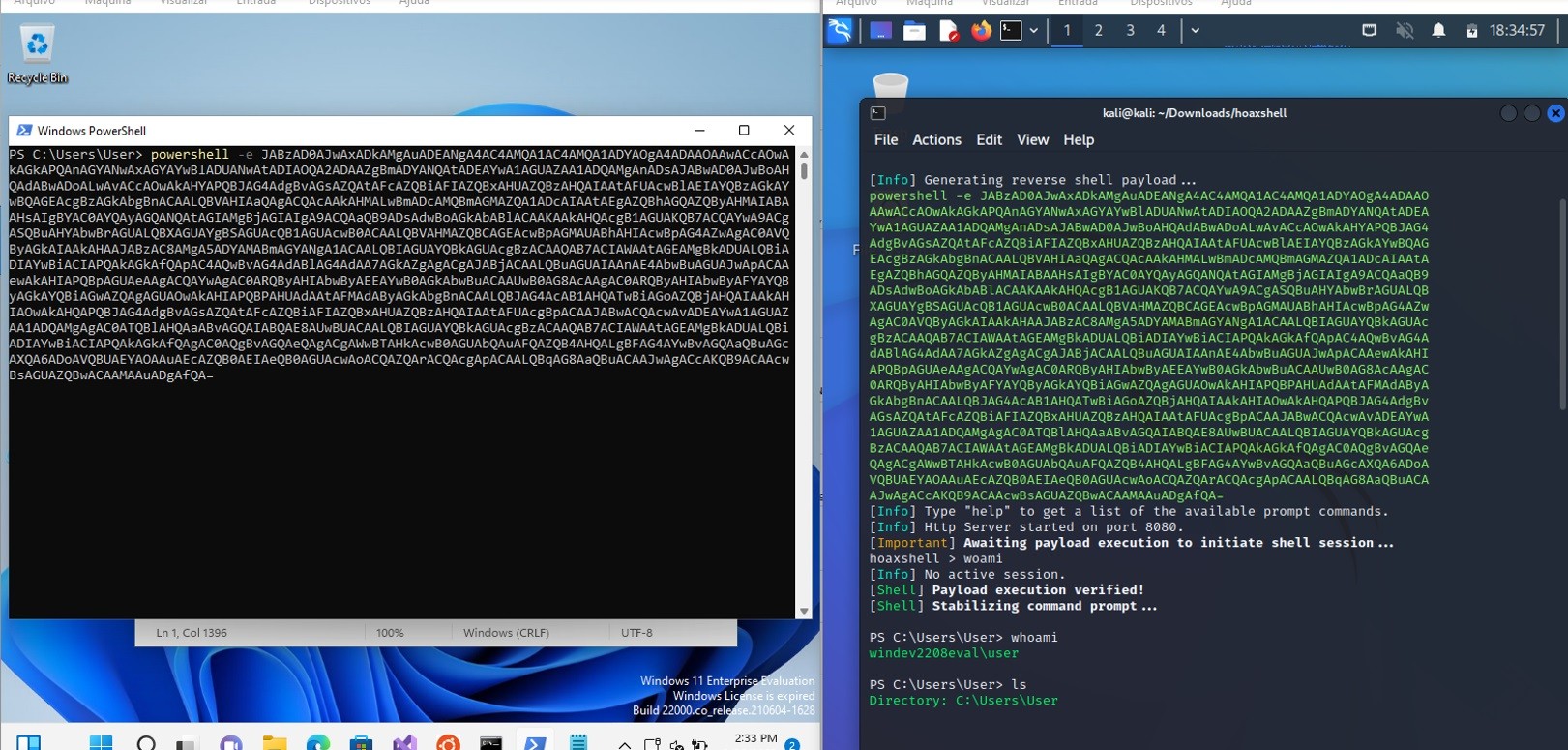Open the Windows Start menu
This screenshot has width=1568, height=750.
coord(101,742)
